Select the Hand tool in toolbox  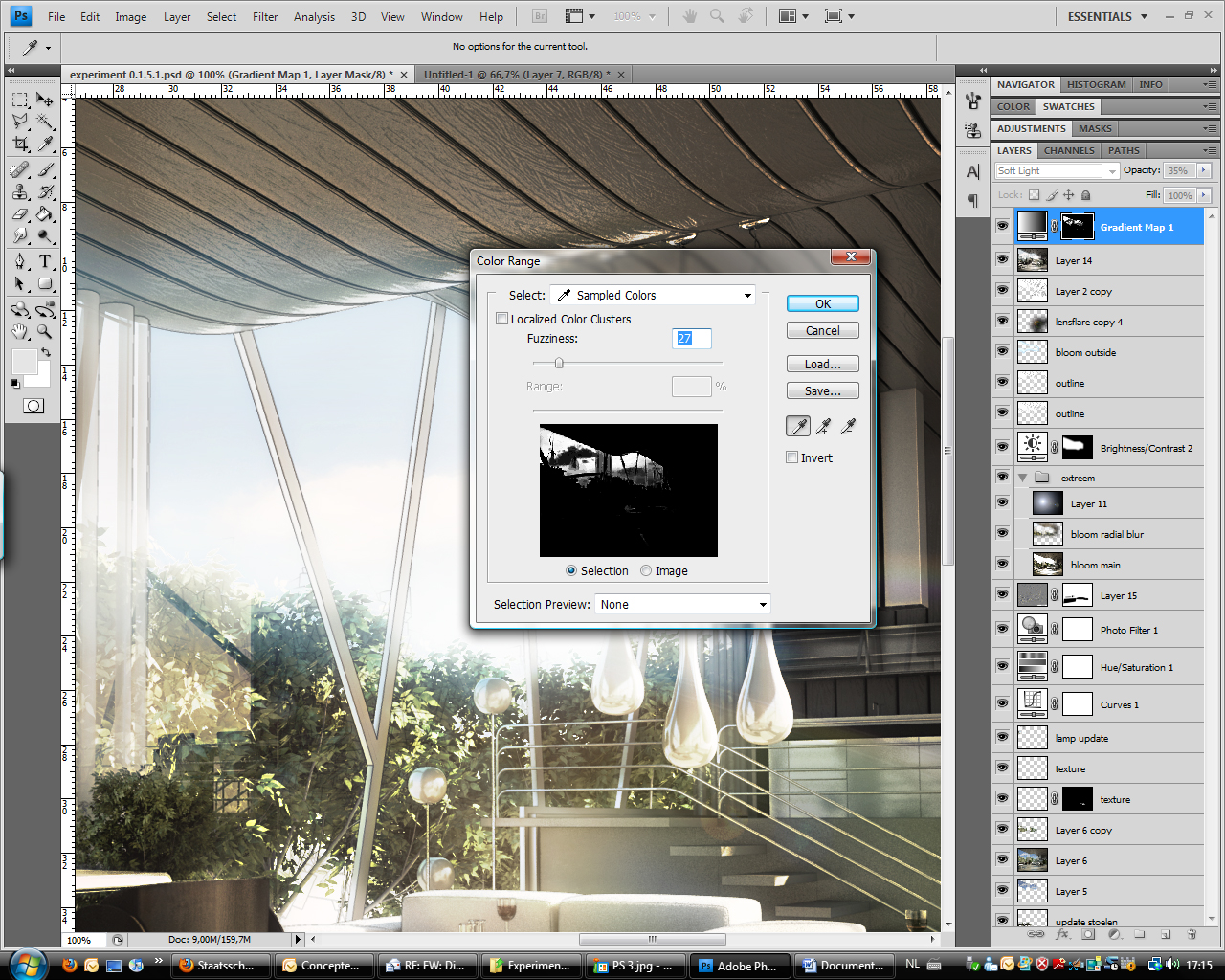[x=20, y=332]
